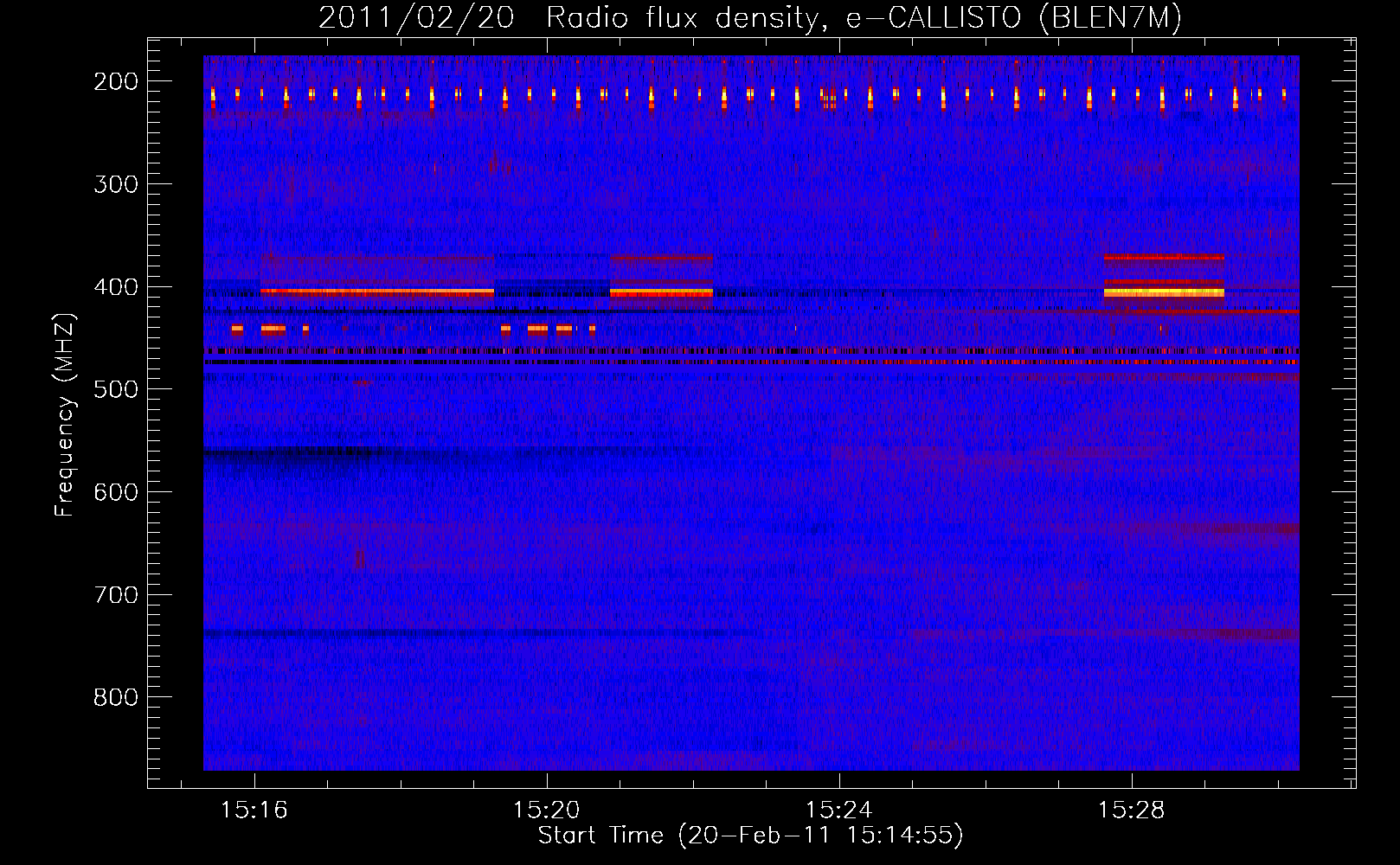Click the red-yellow band at 400 MHz near 15:21

click(661, 292)
